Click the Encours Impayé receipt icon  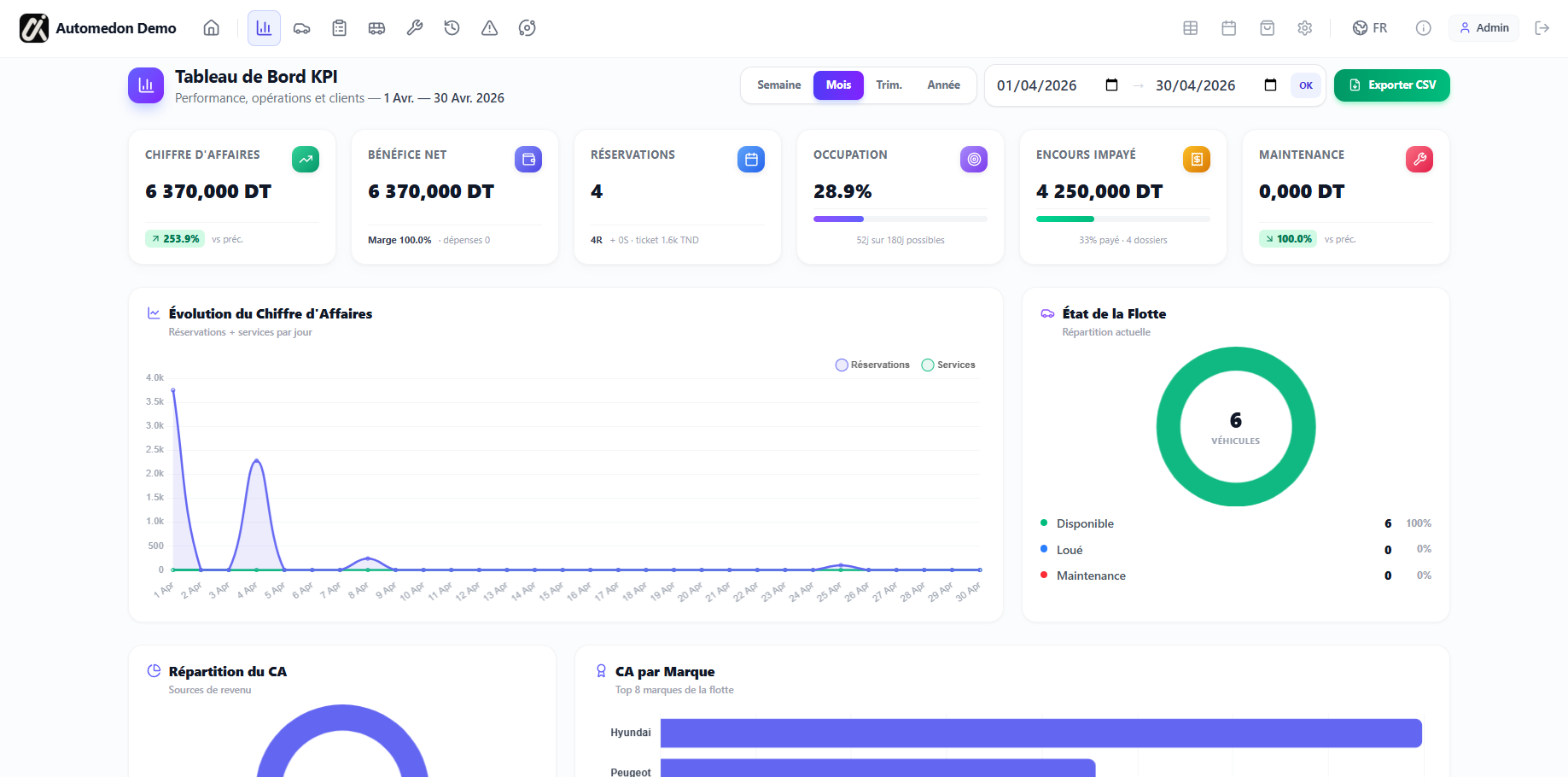pyautogui.click(x=1197, y=159)
